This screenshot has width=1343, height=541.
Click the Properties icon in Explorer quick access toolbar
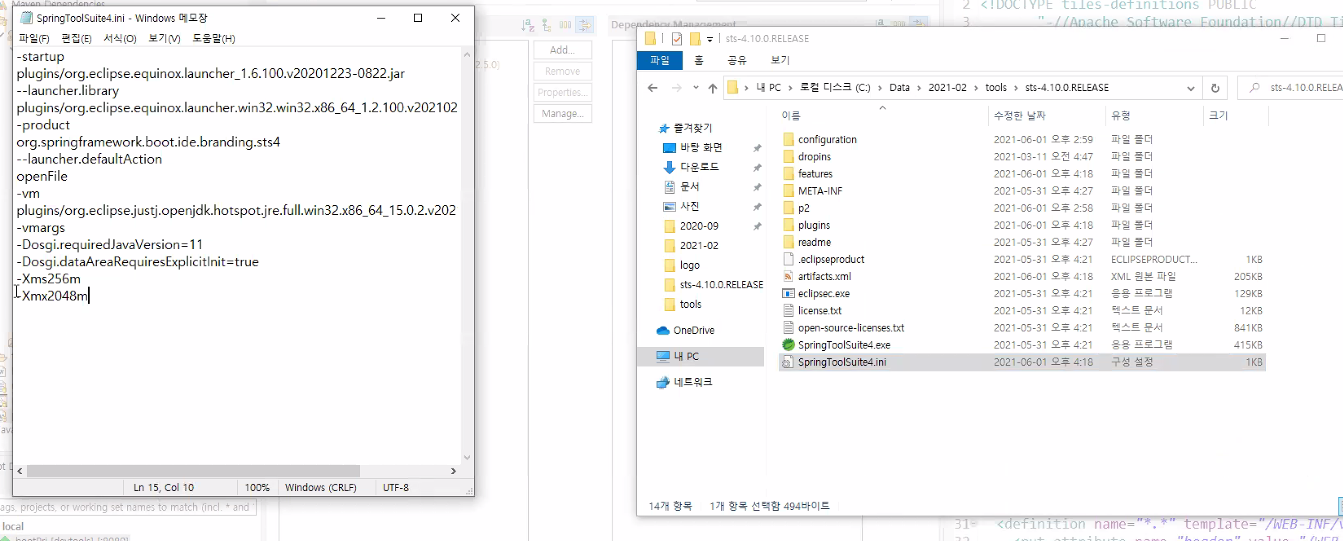click(x=676, y=39)
